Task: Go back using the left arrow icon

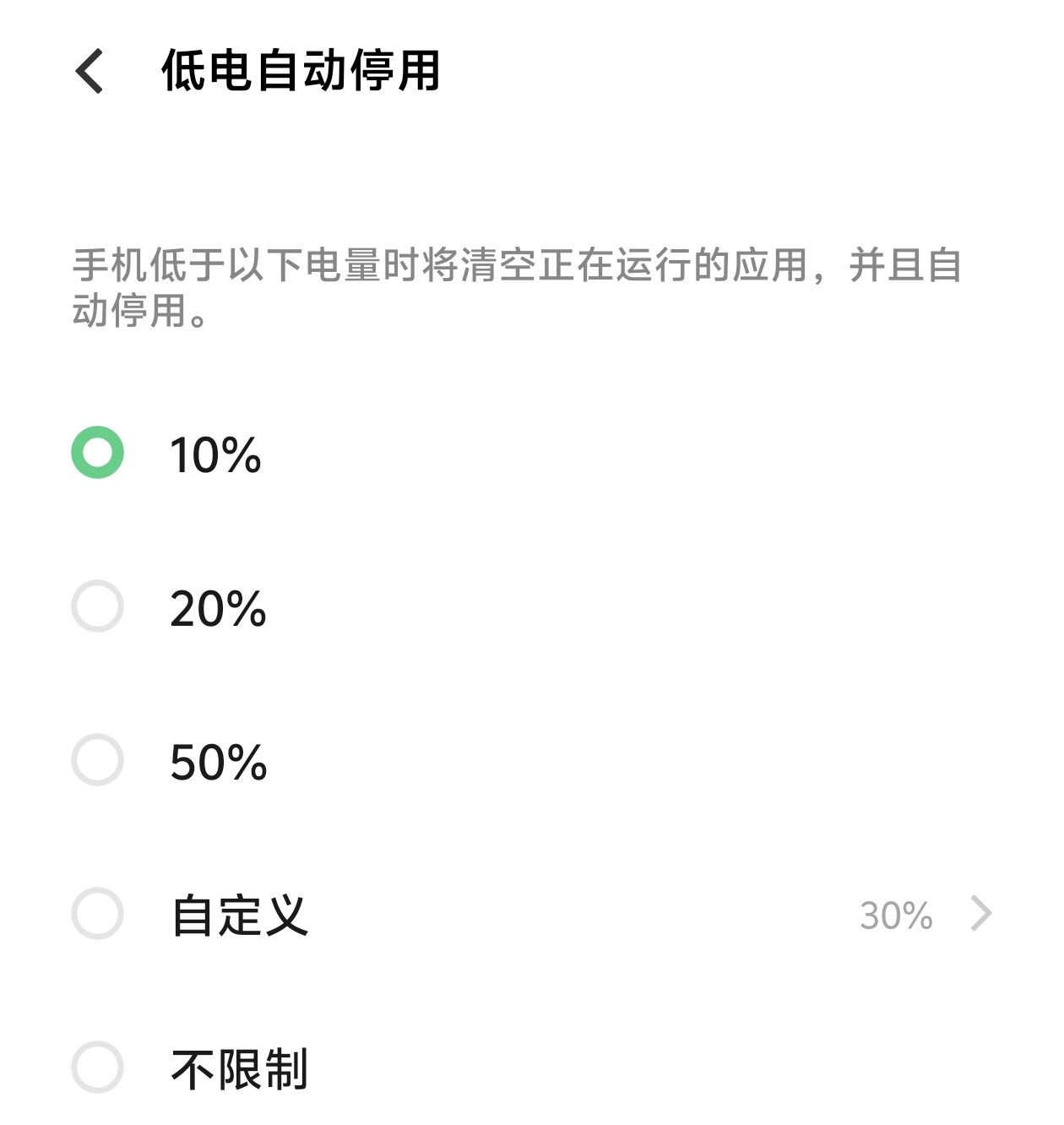Action: tap(90, 71)
